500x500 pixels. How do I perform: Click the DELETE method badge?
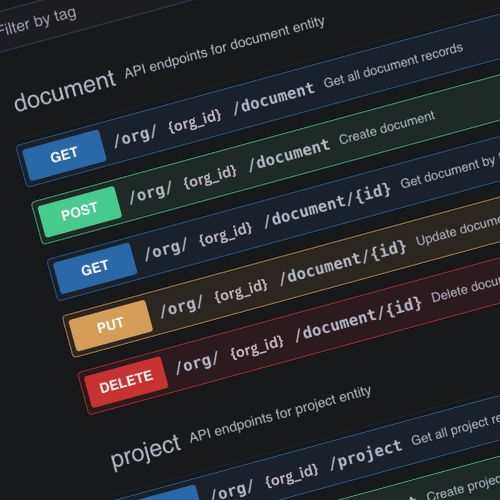pyautogui.click(x=126, y=382)
